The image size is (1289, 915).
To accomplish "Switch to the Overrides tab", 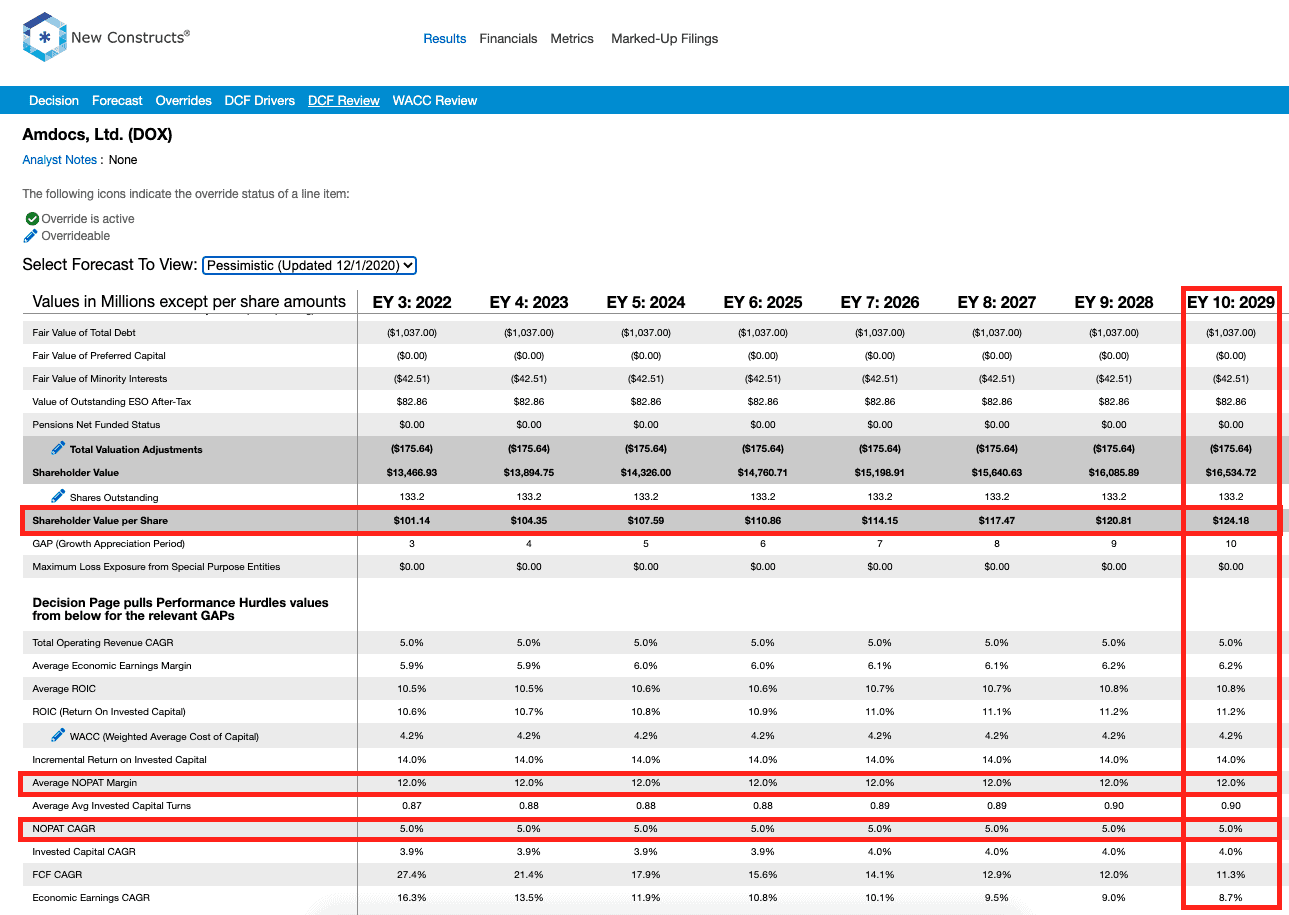I will click(x=184, y=101).
